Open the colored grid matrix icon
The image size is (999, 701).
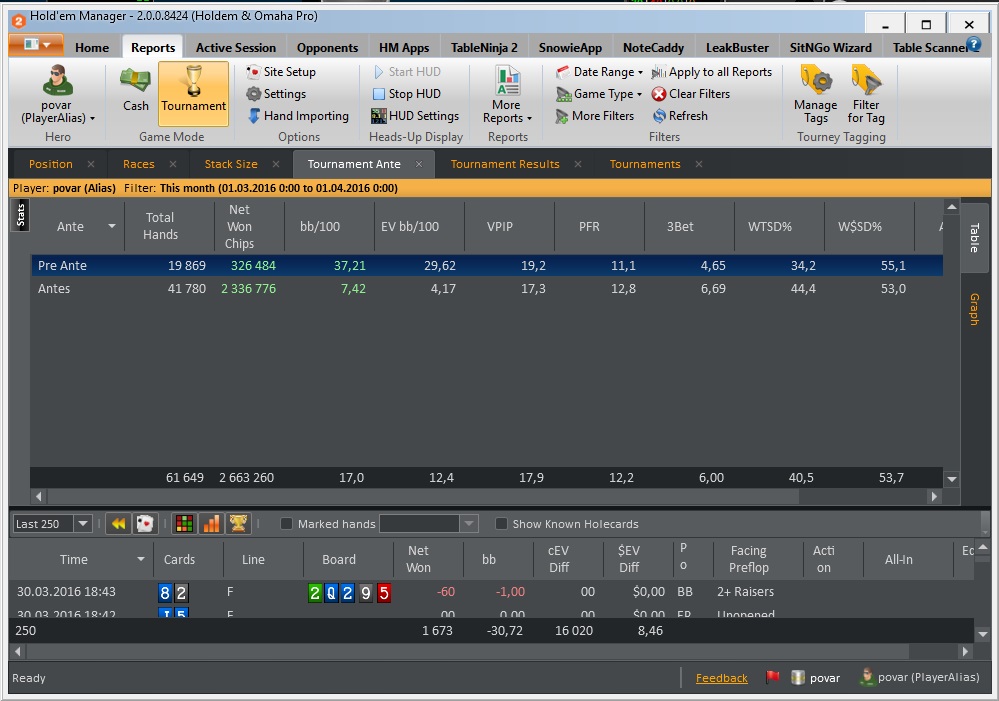pos(184,524)
